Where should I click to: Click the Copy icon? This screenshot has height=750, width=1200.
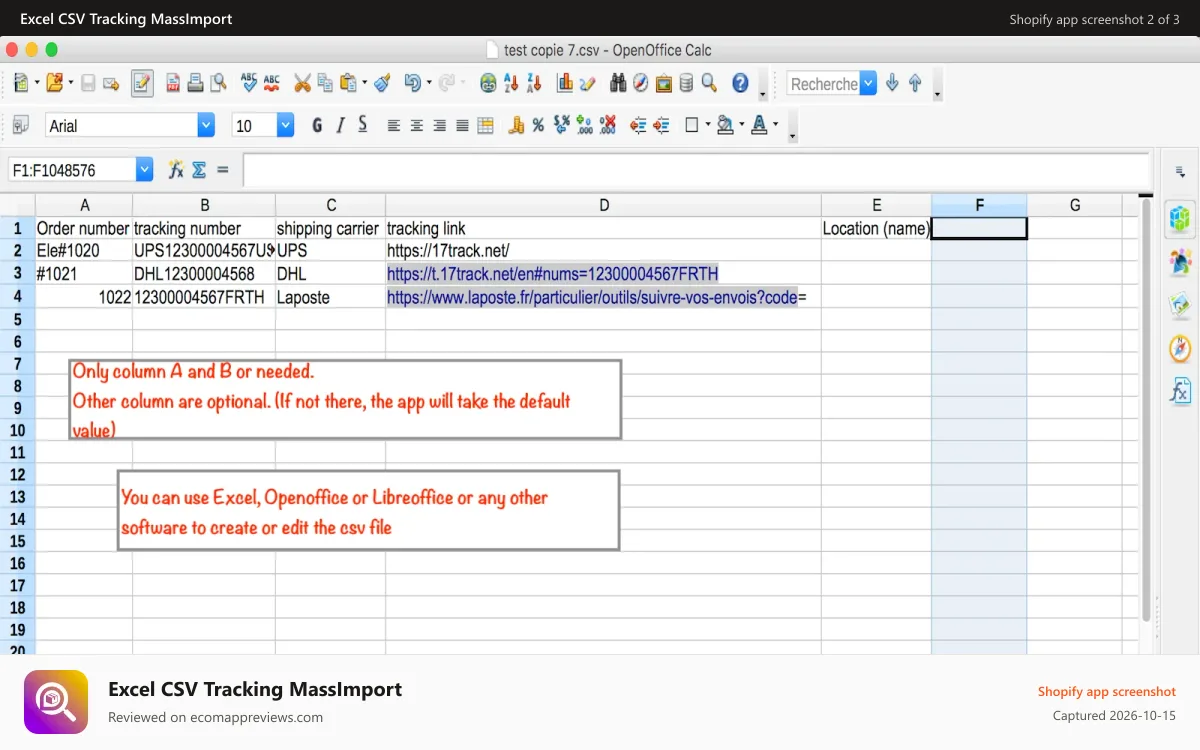click(325, 83)
